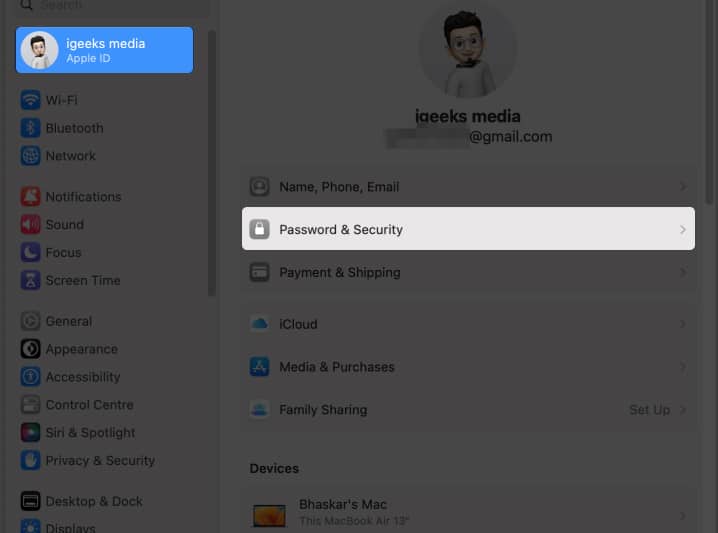The height and width of the screenshot is (533, 718).
Task: Select Appearance in the sidebar
Action: point(81,349)
